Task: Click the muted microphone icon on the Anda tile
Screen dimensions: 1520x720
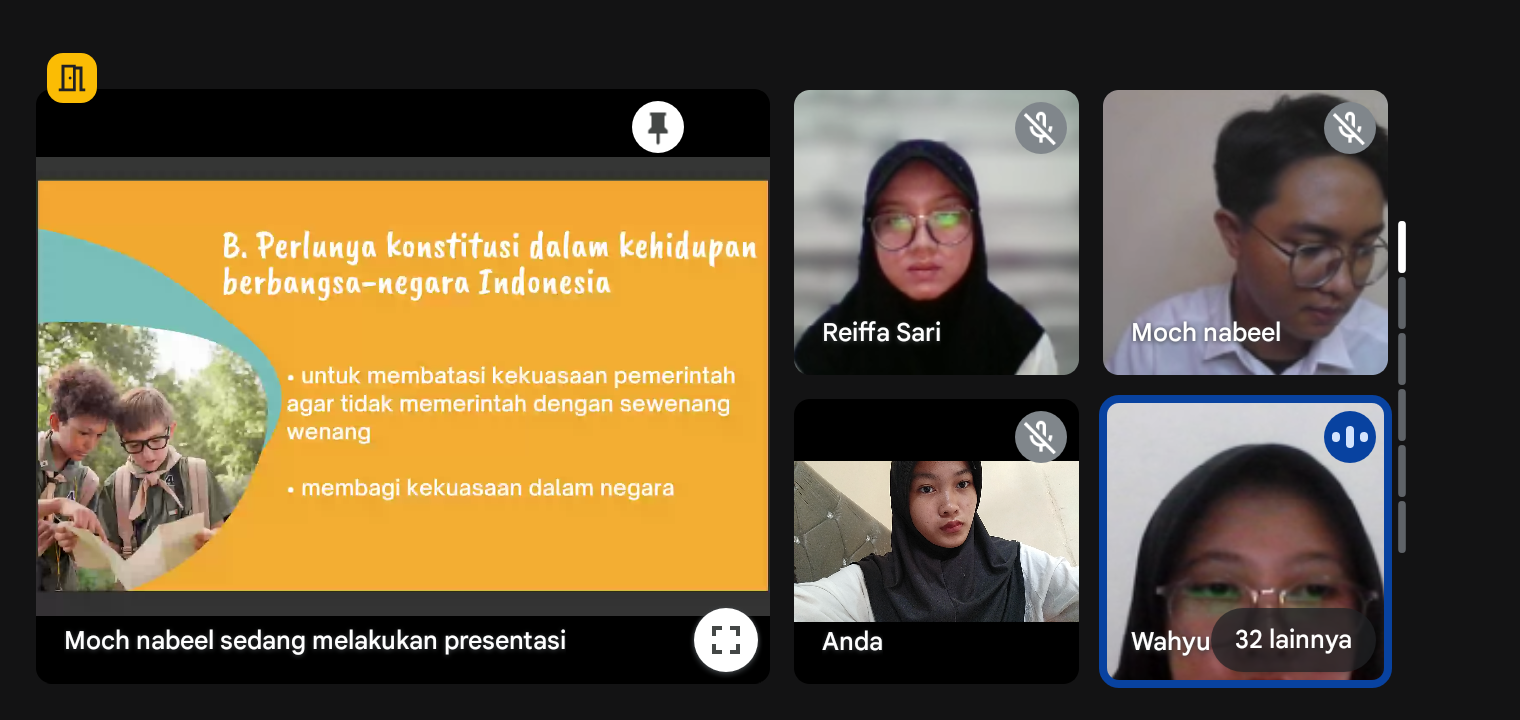Action: [1040, 437]
